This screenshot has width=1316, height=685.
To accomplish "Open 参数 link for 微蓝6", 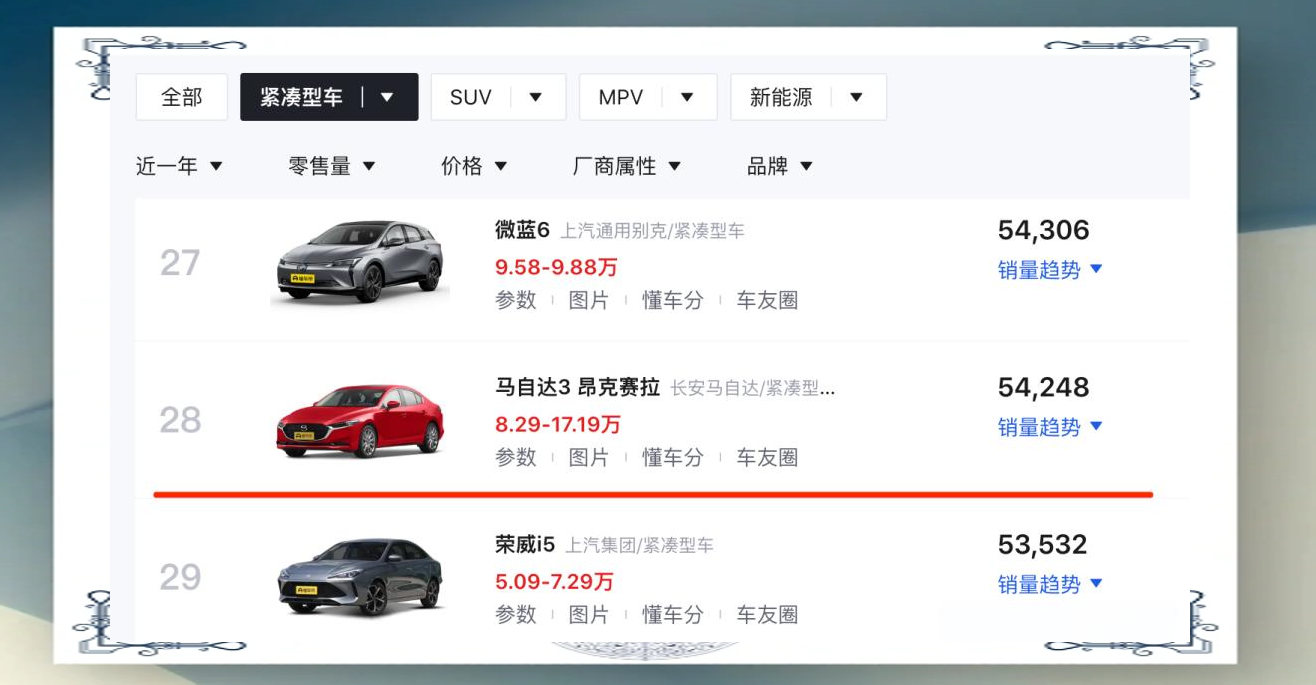I will point(516,300).
